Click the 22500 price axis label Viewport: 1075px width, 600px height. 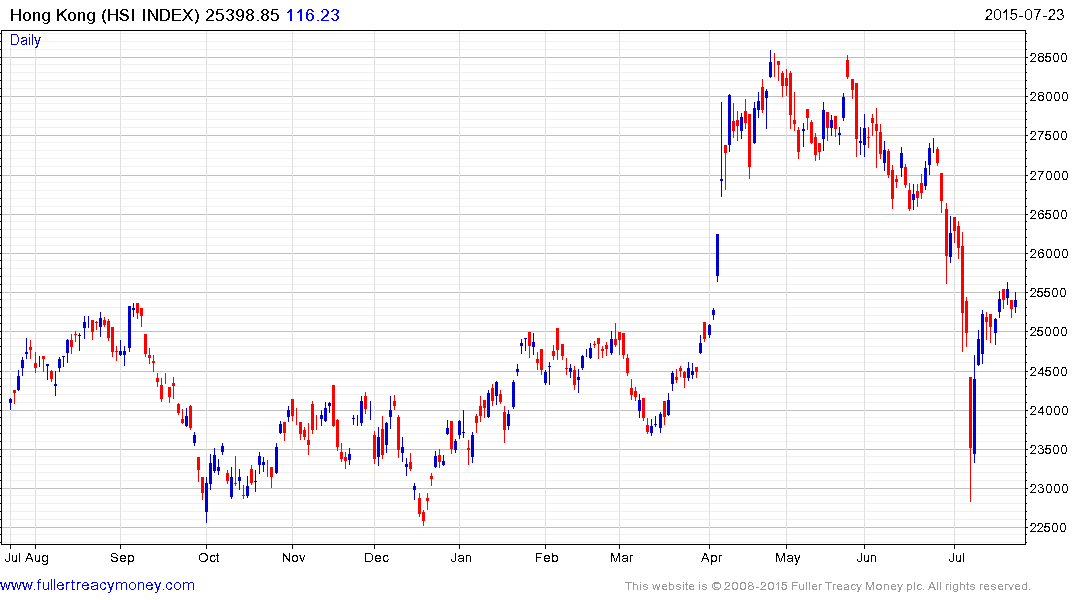pos(1048,528)
